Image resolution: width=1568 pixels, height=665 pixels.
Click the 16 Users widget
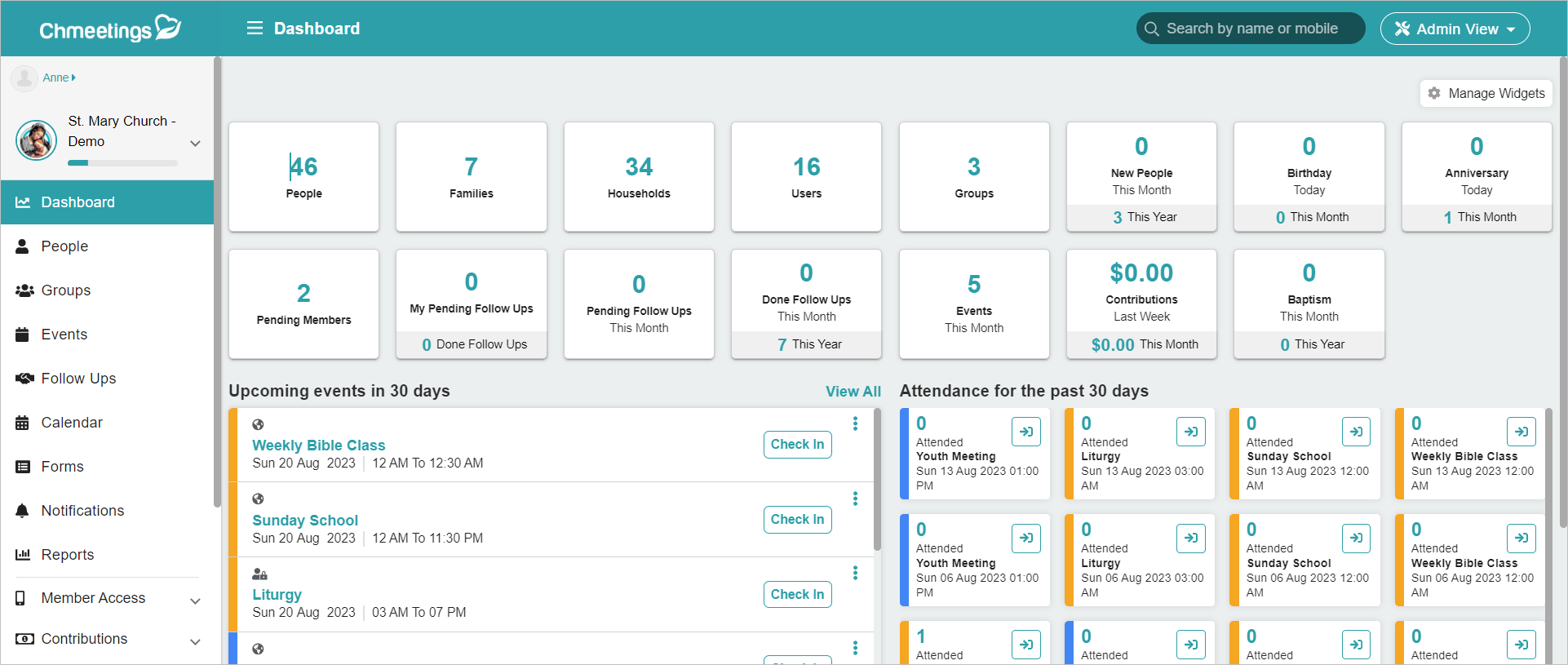[806, 177]
